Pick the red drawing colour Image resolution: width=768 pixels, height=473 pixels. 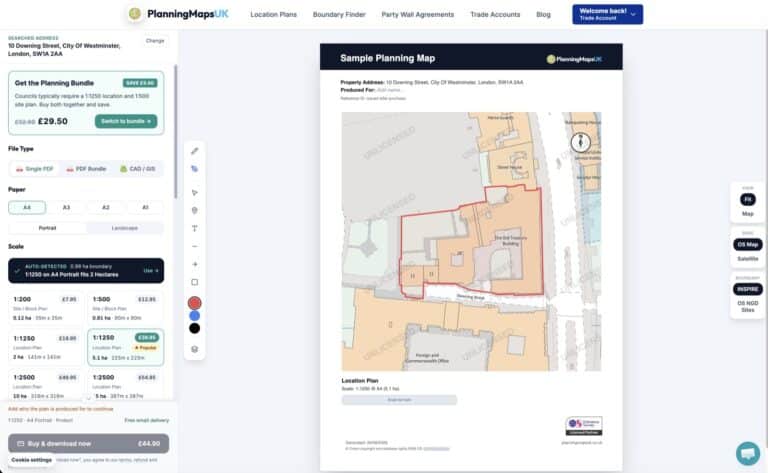pos(194,303)
